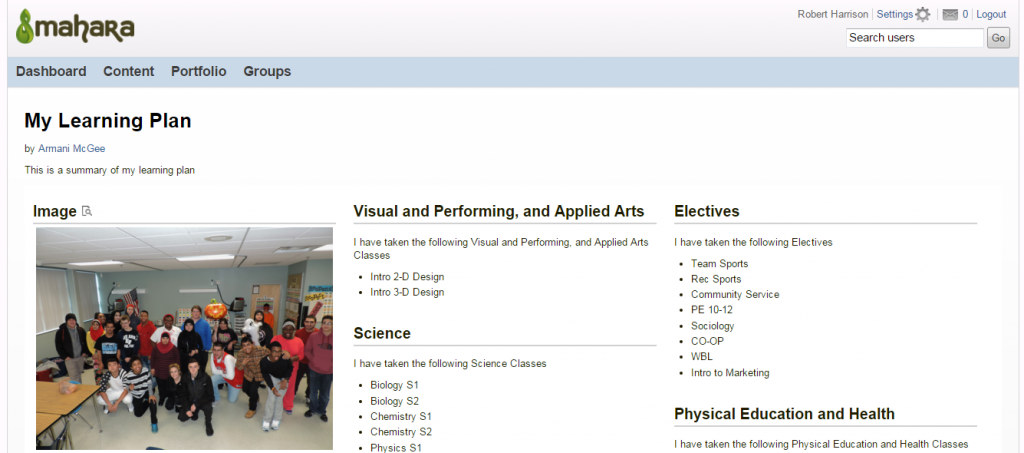Click the Mahara logo
Image resolution: width=1024 pixels, height=453 pixels.
point(75,27)
